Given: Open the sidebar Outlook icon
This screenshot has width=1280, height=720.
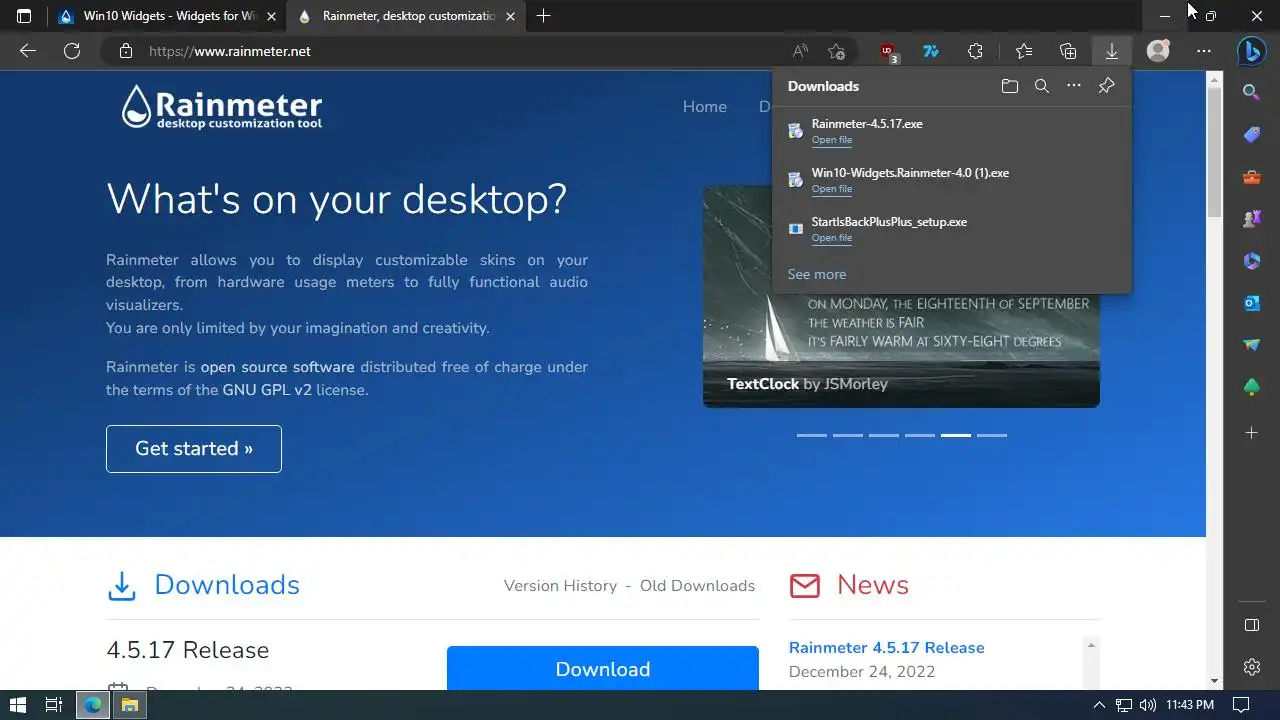Looking at the screenshot, I should [x=1251, y=303].
